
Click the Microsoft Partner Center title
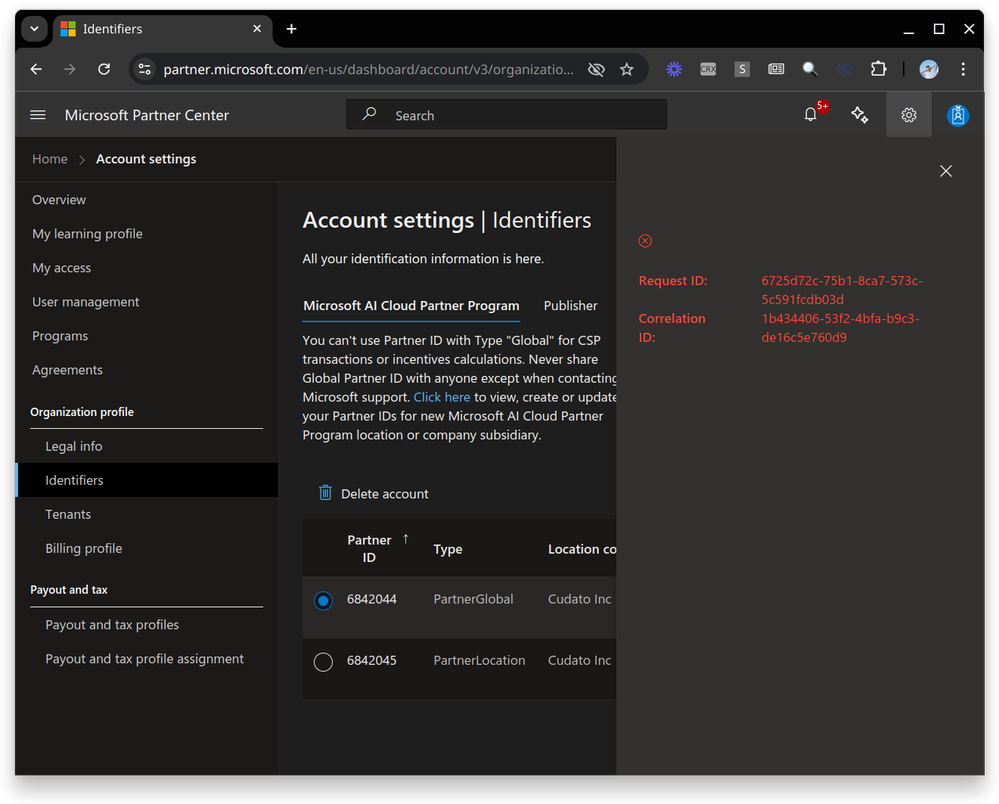[147, 115]
